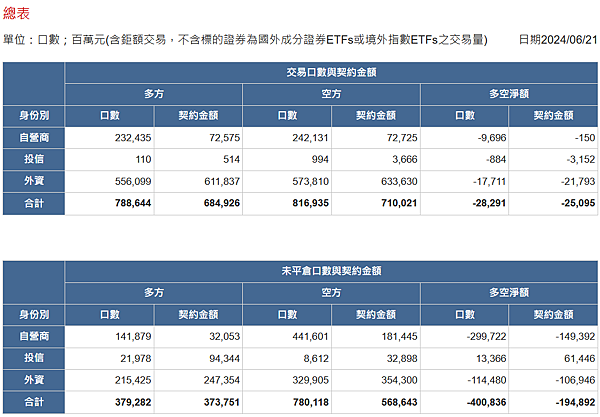Select net volume cell -9,696
Screen dimensions: 600x417
click(465, 138)
